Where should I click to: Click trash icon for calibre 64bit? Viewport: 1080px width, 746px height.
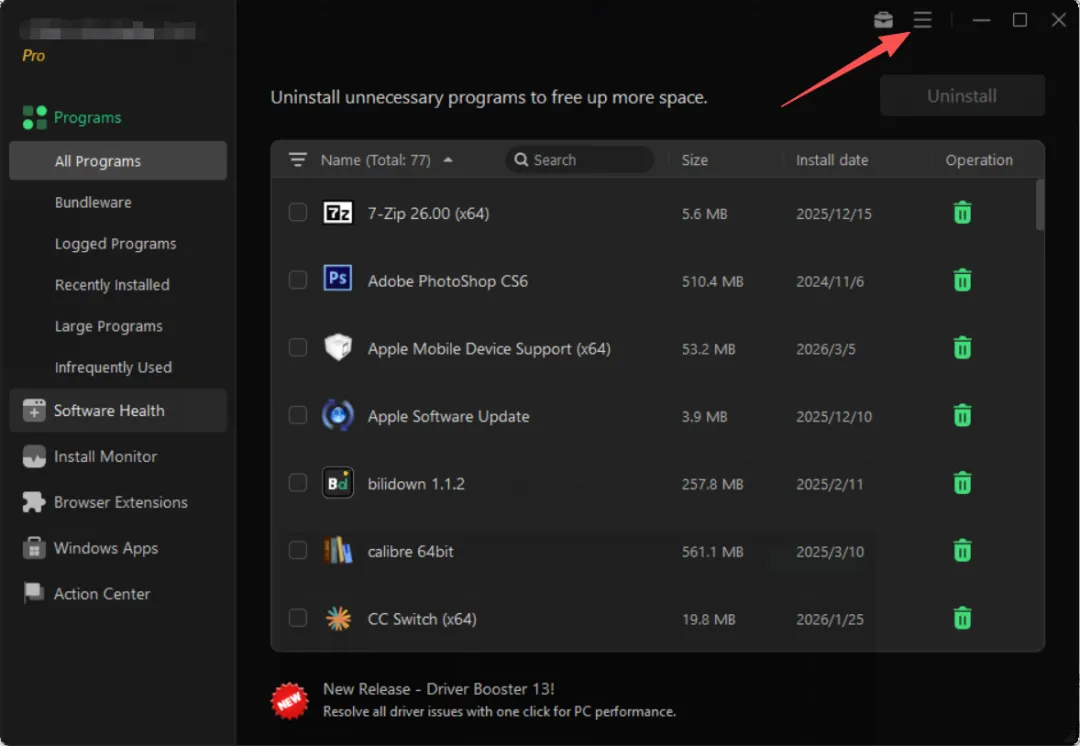click(x=962, y=550)
